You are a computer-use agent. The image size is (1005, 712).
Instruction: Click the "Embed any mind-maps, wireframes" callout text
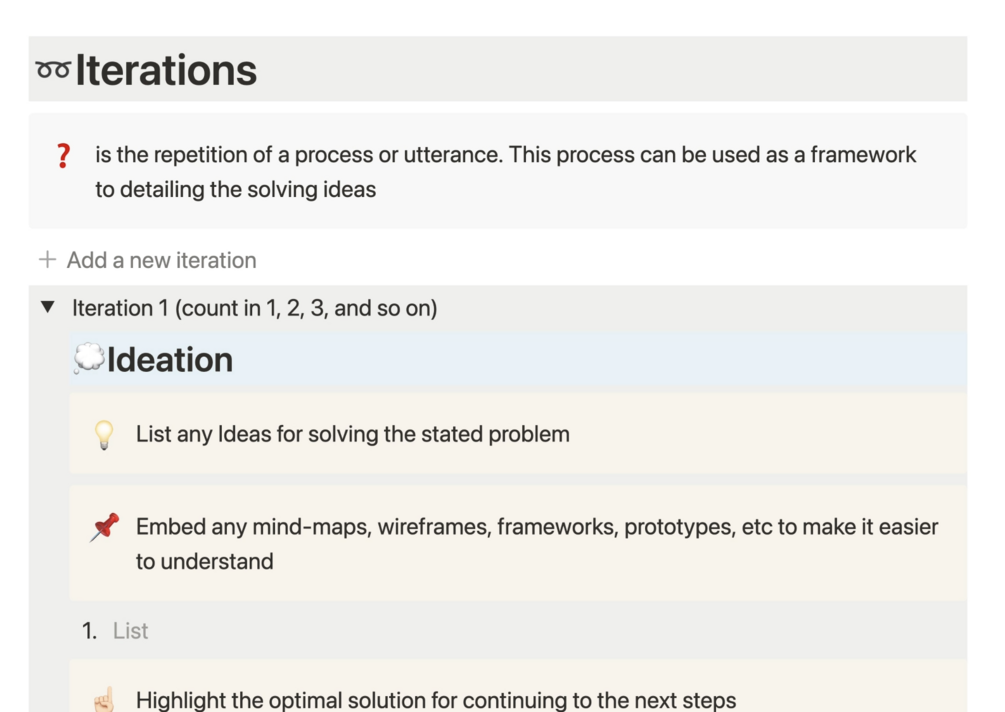537,526
